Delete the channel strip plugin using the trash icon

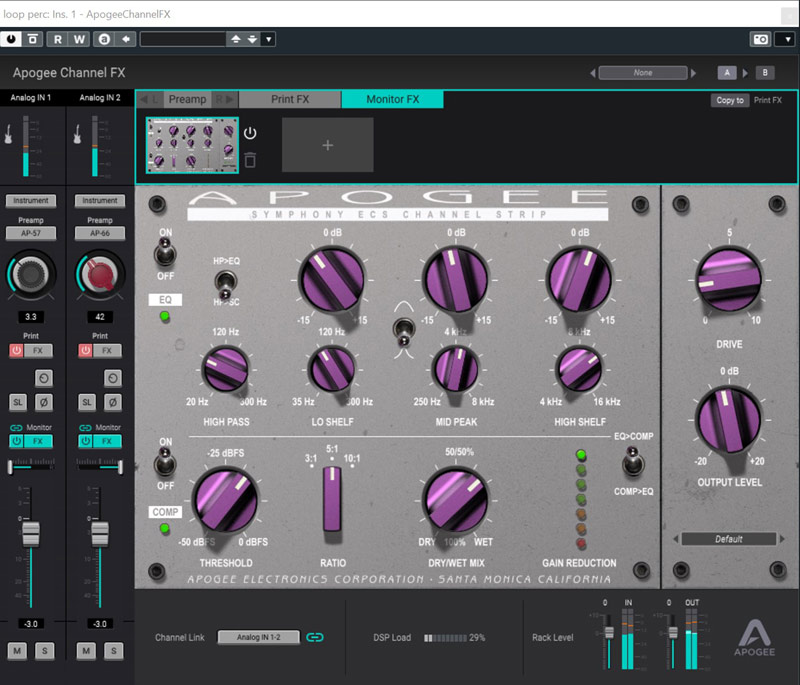(x=251, y=158)
